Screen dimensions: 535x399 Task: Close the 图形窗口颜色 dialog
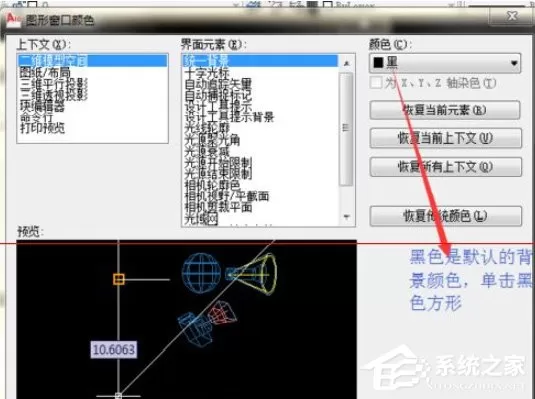pos(512,16)
